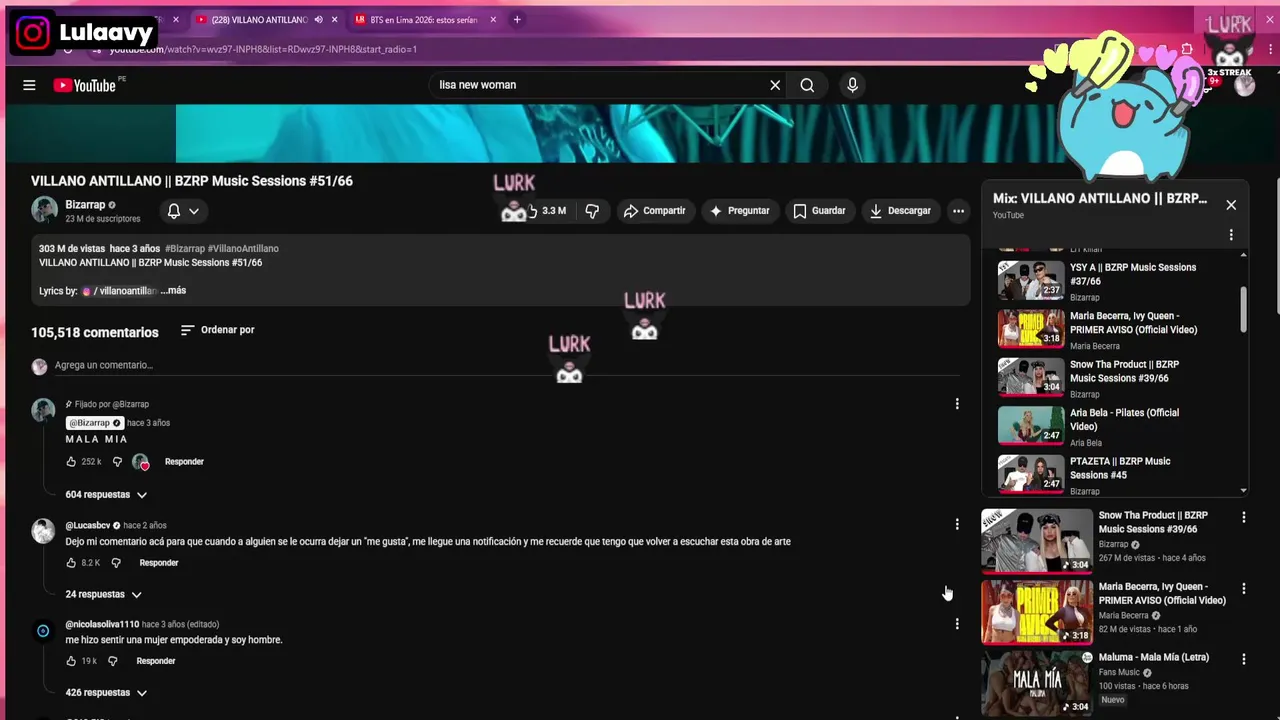Click the search magnifier button
The image size is (1280, 720).
pos(807,85)
